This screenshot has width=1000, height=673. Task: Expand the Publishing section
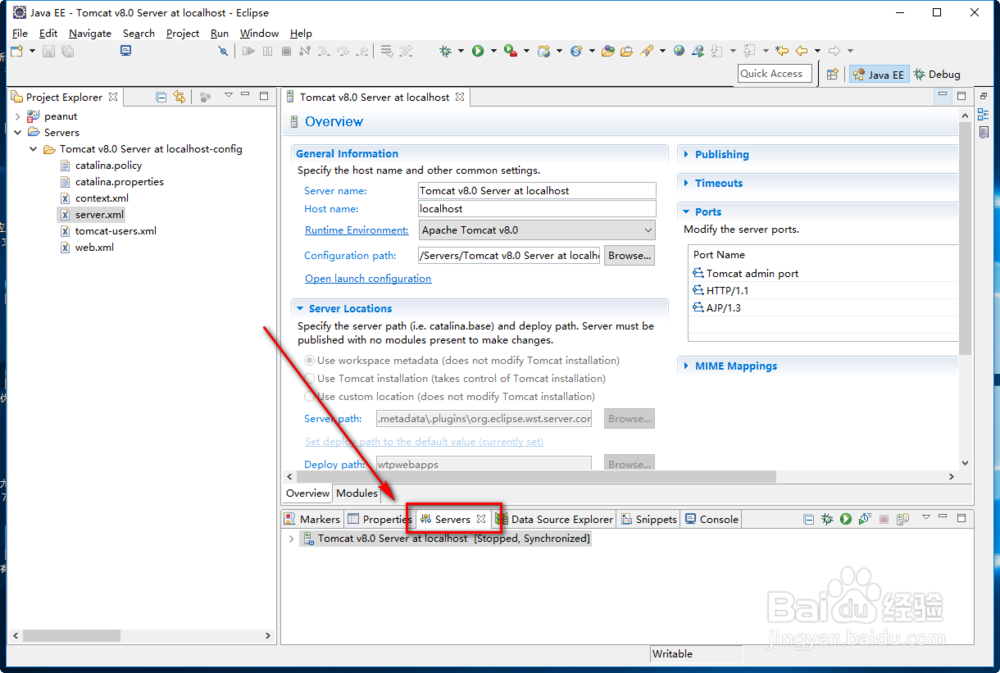686,154
